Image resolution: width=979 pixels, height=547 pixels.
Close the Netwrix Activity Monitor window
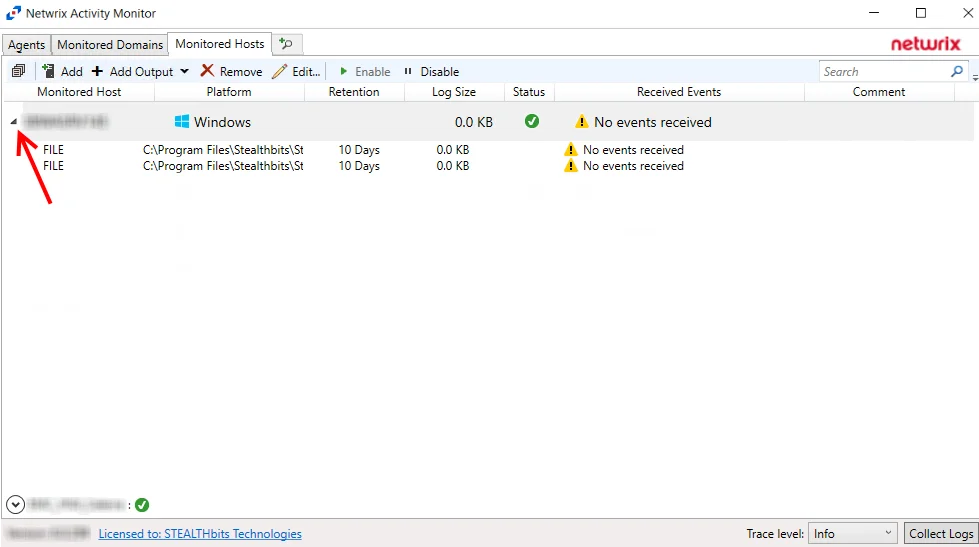[967, 12]
